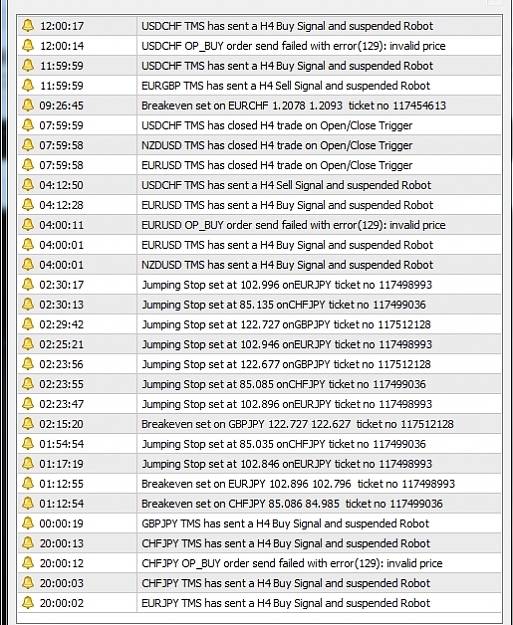Select EURUSD closed H4 trade message
Viewport: 513px width, 625px height.
(277, 165)
